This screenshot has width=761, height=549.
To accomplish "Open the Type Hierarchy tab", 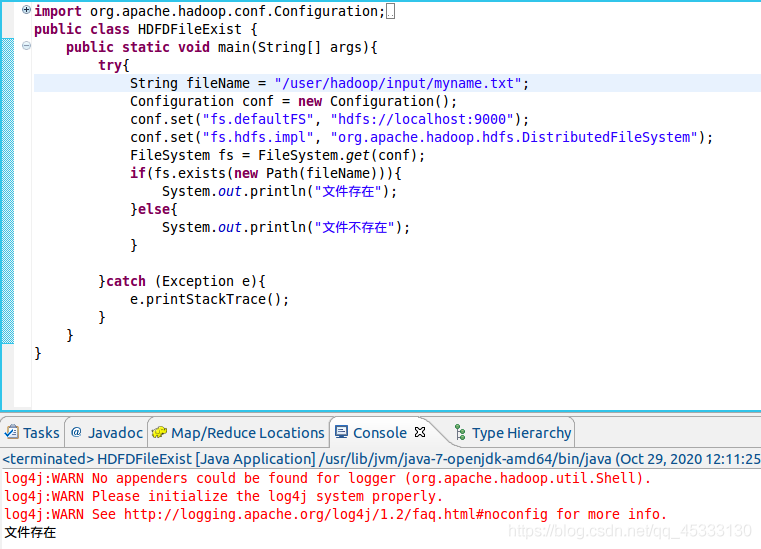I will click(x=513, y=432).
